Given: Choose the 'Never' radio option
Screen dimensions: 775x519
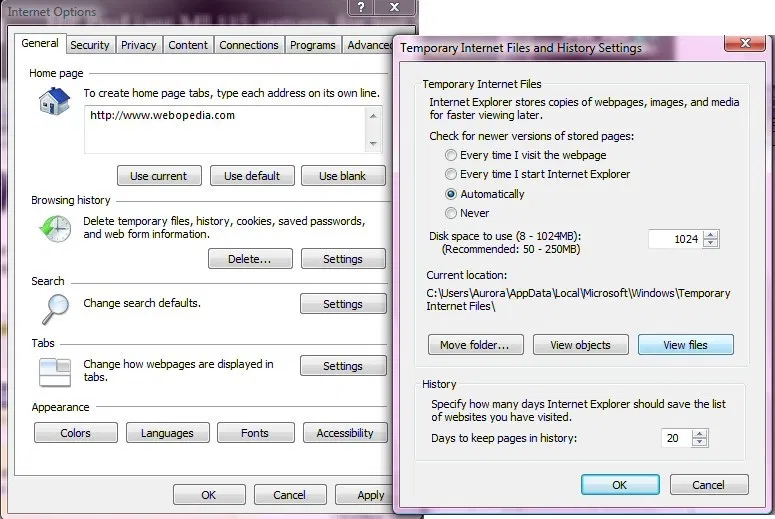Looking at the screenshot, I should (x=452, y=213).
